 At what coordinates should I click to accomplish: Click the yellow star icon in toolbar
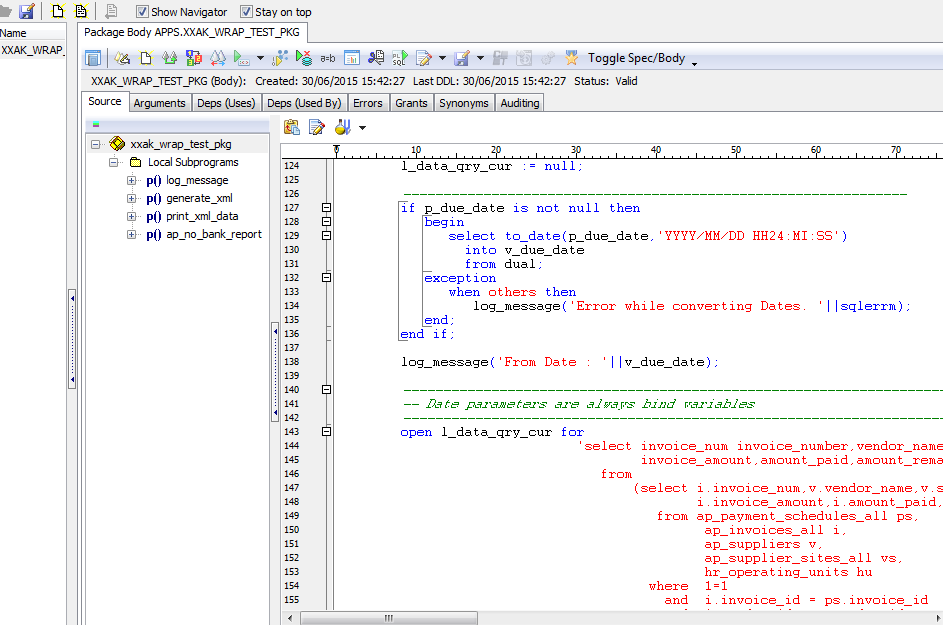click(571, 58)
